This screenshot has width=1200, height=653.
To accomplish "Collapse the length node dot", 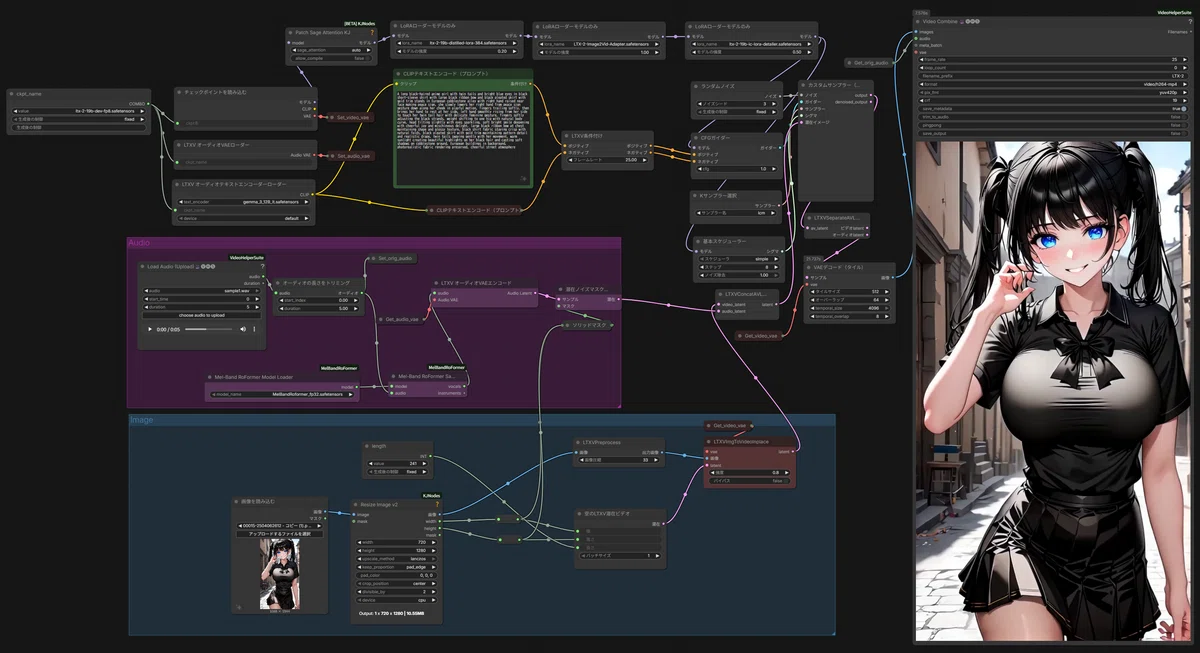I will tap(367, 446).
